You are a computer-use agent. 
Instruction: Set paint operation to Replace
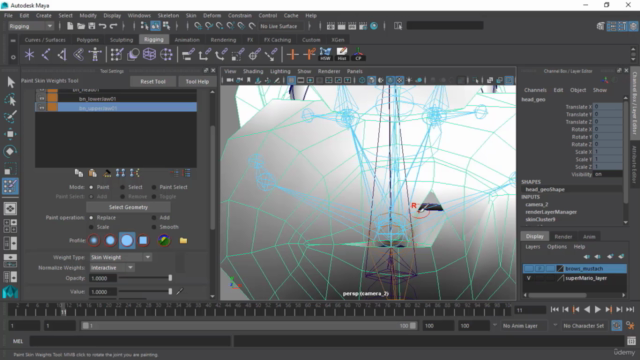pyautogui.click(x=91, y=218)
